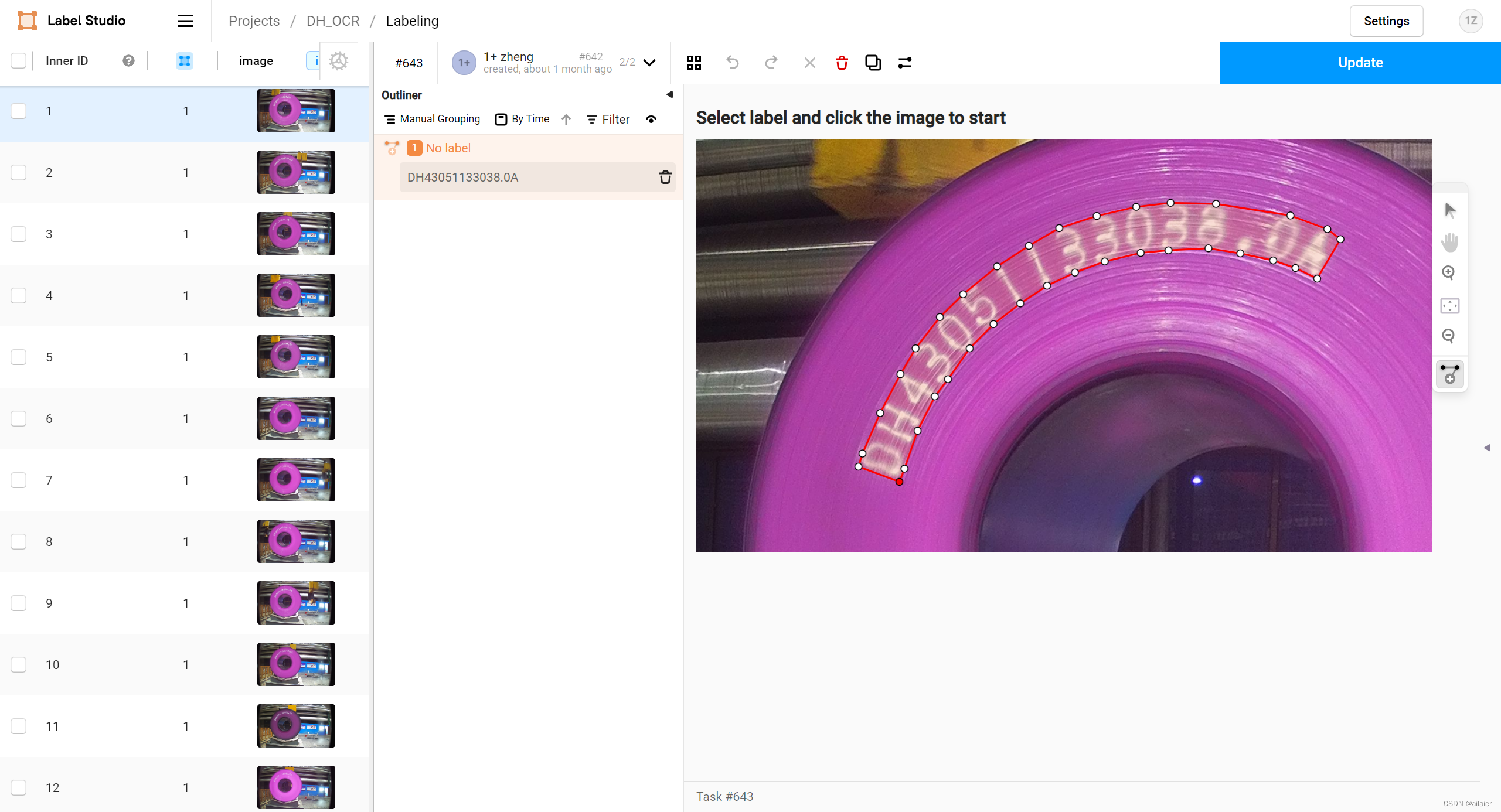Click the thumbnail image of task 7

[296, 480]
